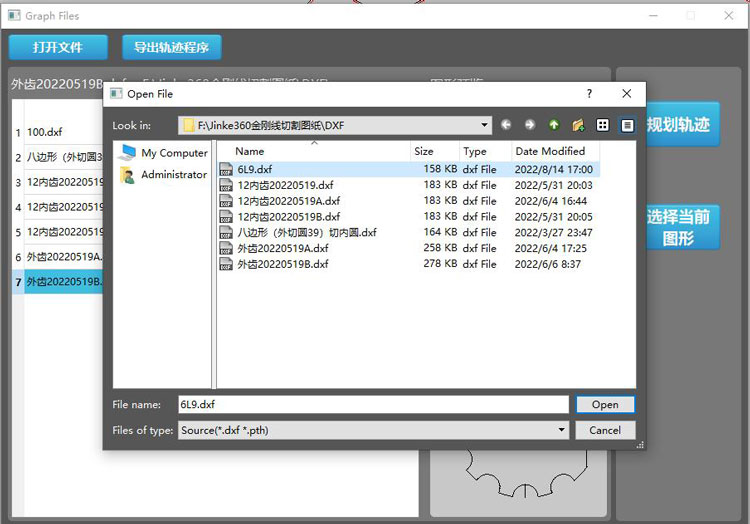Click the Forward arrow in Open File dialog
Image resolution: width=750 pixels, height=524 pixels.
pyautogui.click(x=529, y=125)
